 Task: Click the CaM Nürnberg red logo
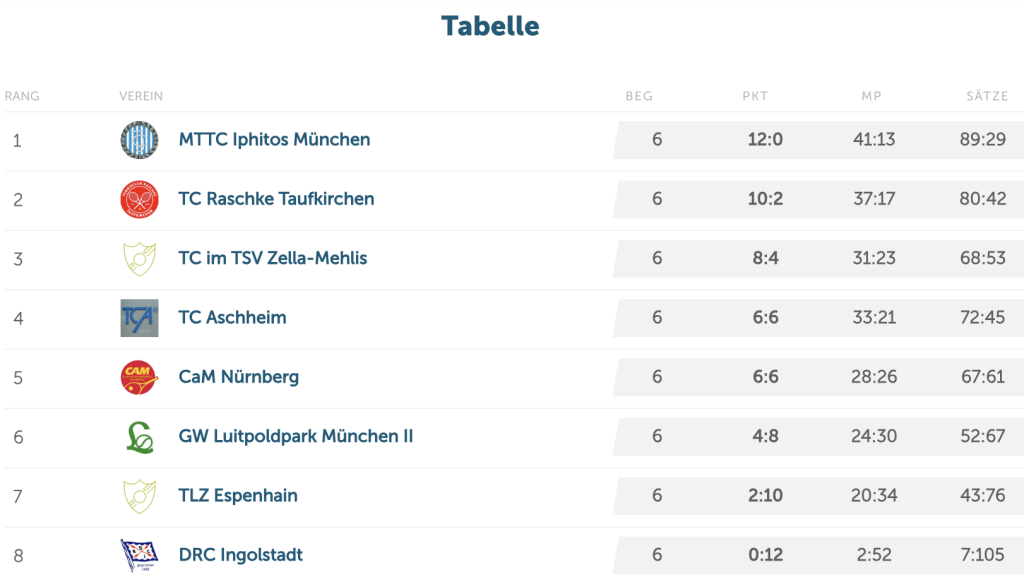139,377
